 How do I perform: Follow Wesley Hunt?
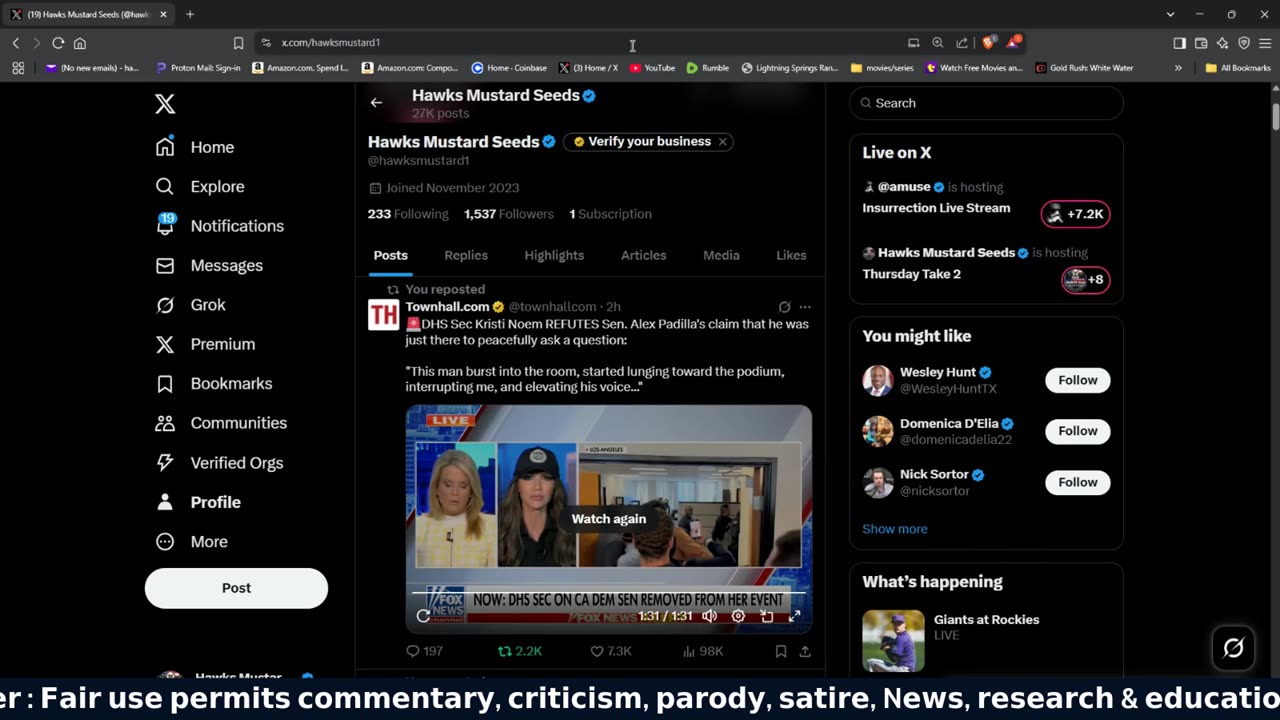pos(1078,380)
